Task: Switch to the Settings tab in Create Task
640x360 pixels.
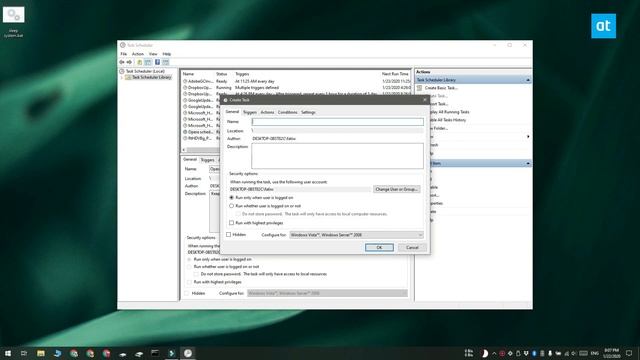Action: [308, 112]
